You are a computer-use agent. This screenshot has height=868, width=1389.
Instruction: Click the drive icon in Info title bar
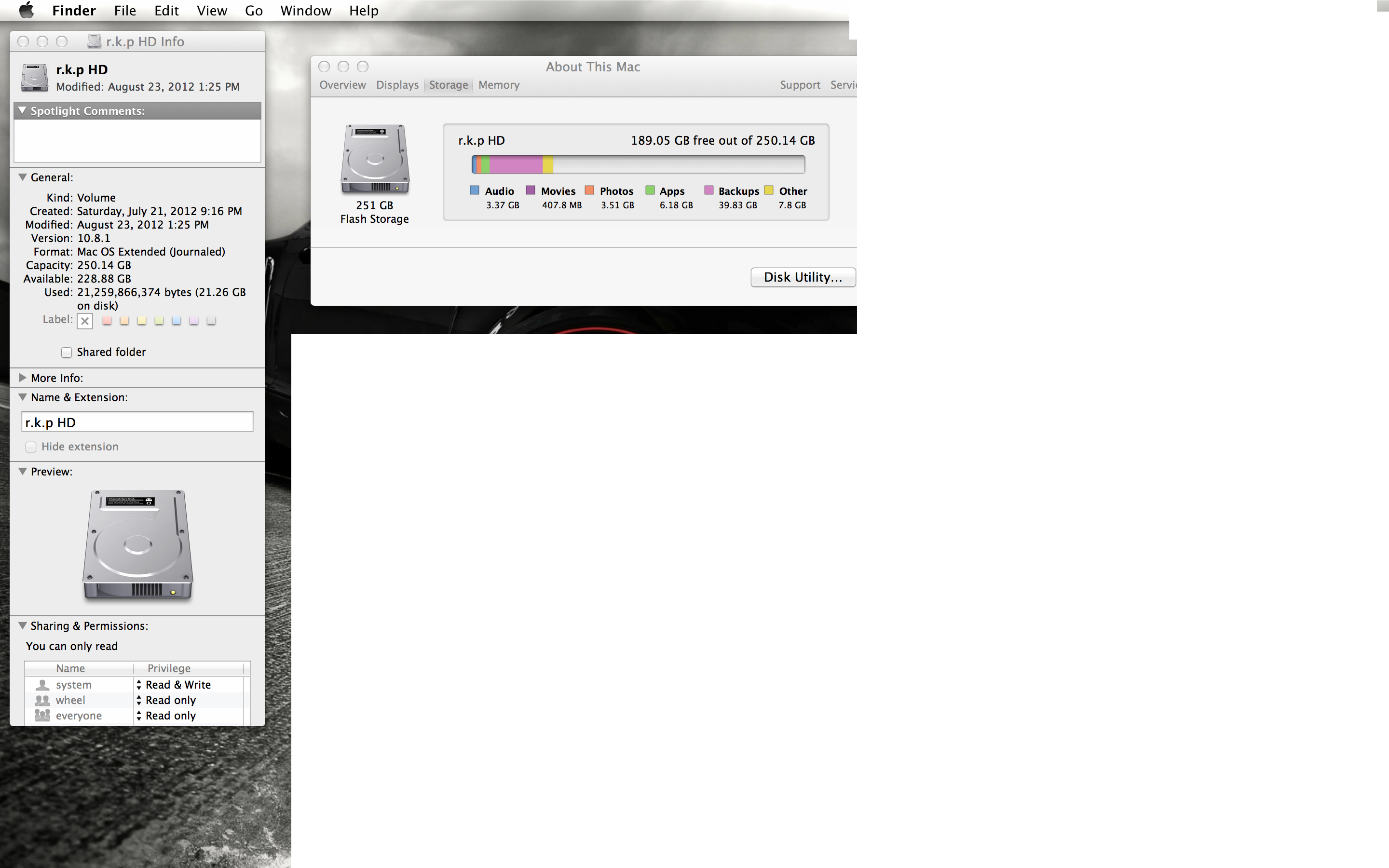click(94, 41)
